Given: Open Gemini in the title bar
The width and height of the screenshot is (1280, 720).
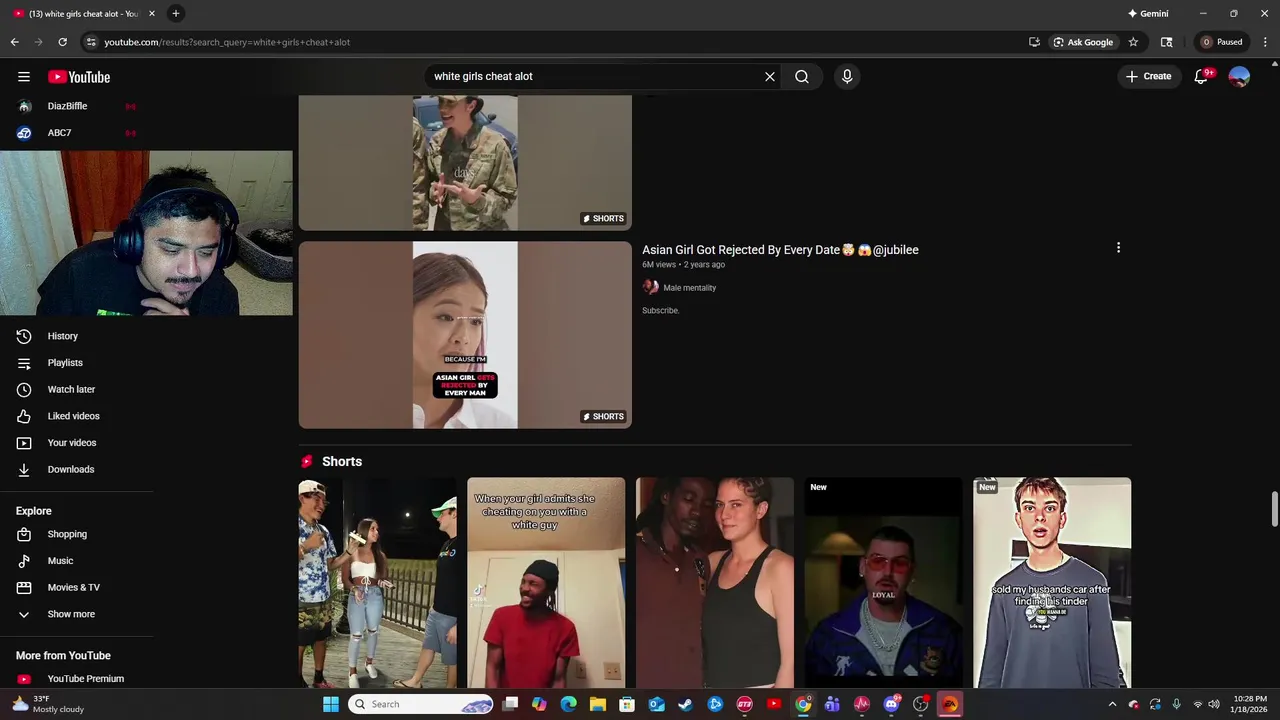Looking at the screenshot, I should [1148, 13].
